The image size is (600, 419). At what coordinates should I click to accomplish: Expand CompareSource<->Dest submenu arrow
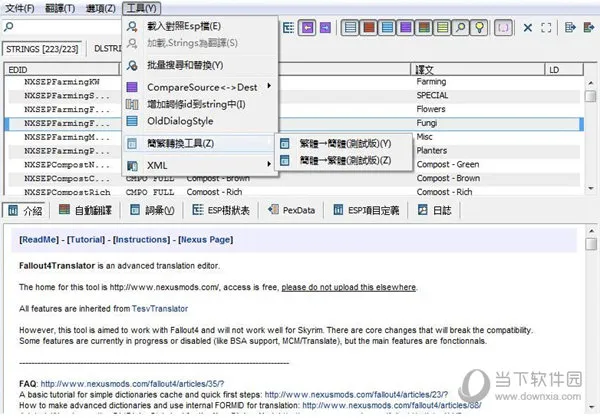(x=269, y=86)
